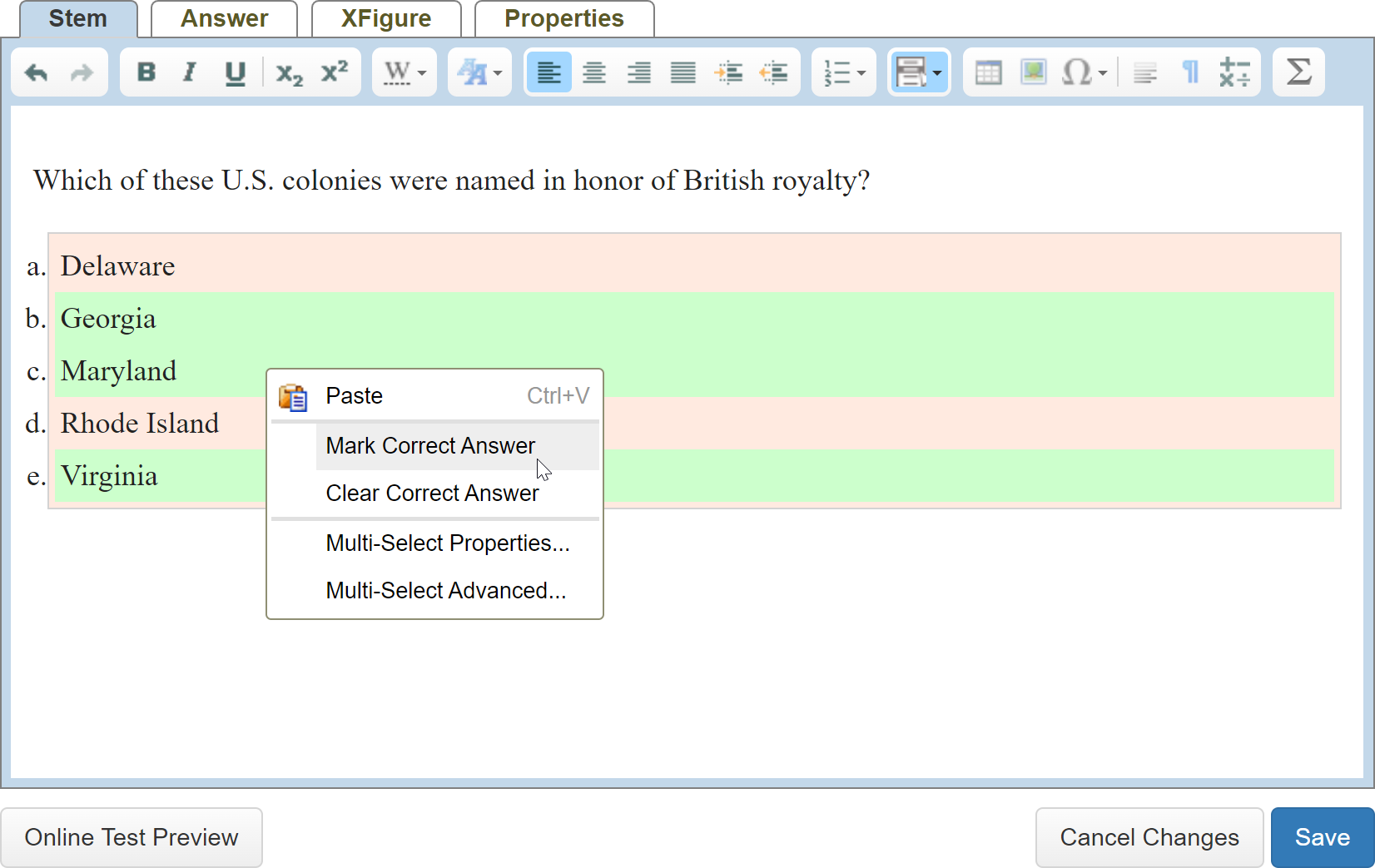This screenshot has width=1375, height=868.
Task: Click the question stem text
Action: 451,181
